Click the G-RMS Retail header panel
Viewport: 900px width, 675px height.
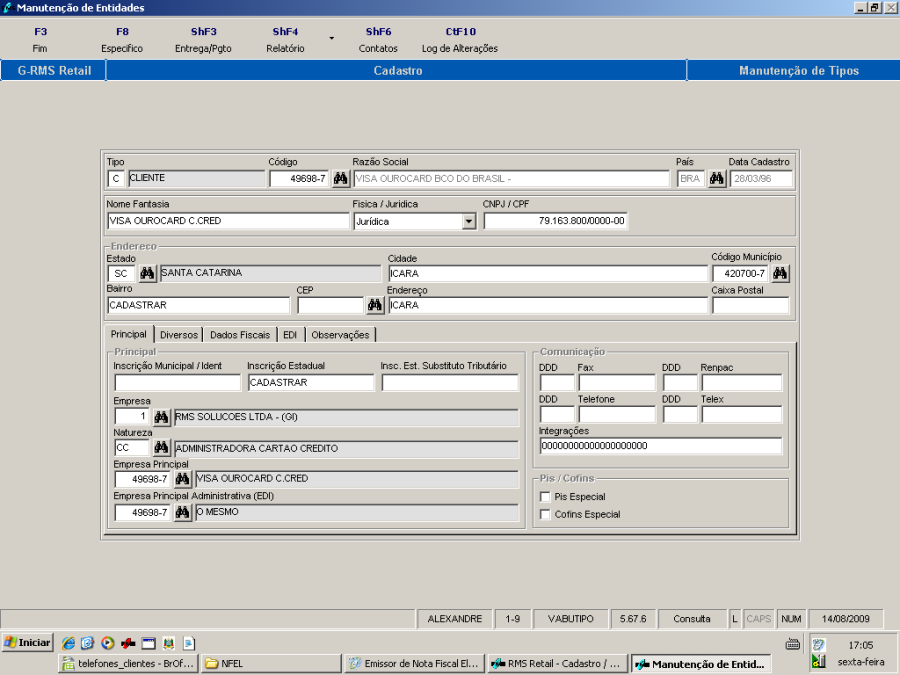click(54, 71)
